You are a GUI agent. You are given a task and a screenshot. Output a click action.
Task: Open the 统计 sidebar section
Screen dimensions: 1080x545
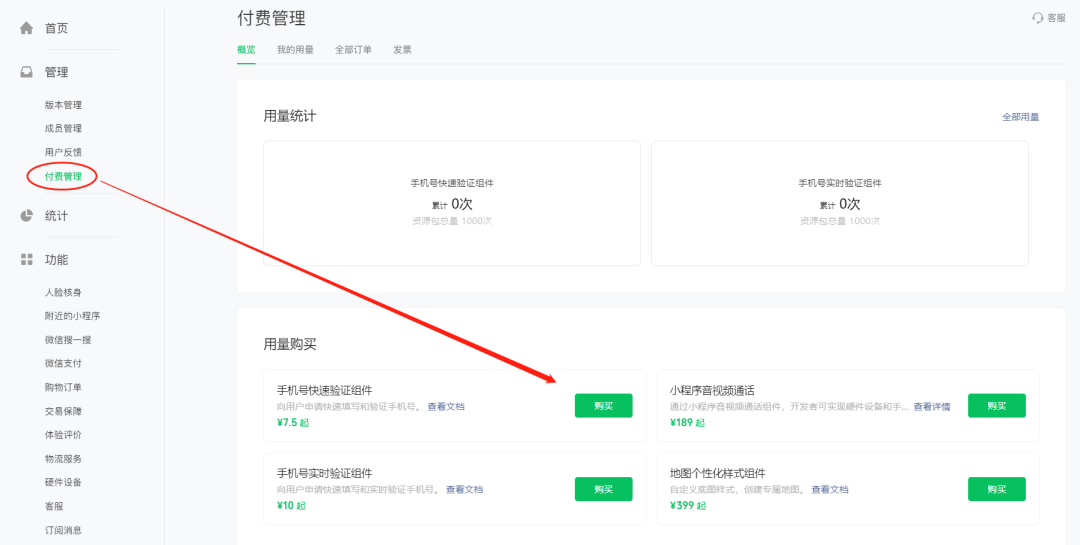coord(56,216)
